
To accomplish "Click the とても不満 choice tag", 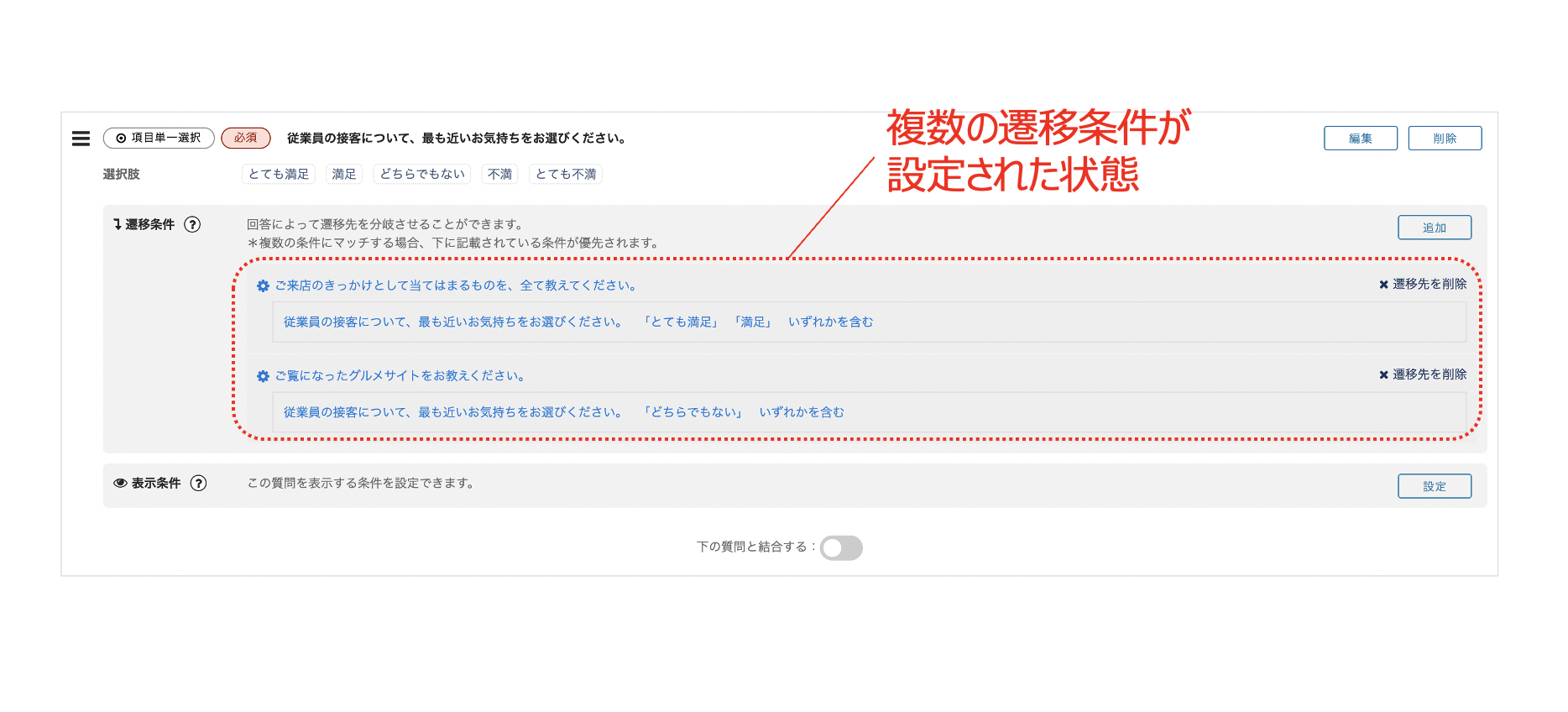I will coord(566,174).
